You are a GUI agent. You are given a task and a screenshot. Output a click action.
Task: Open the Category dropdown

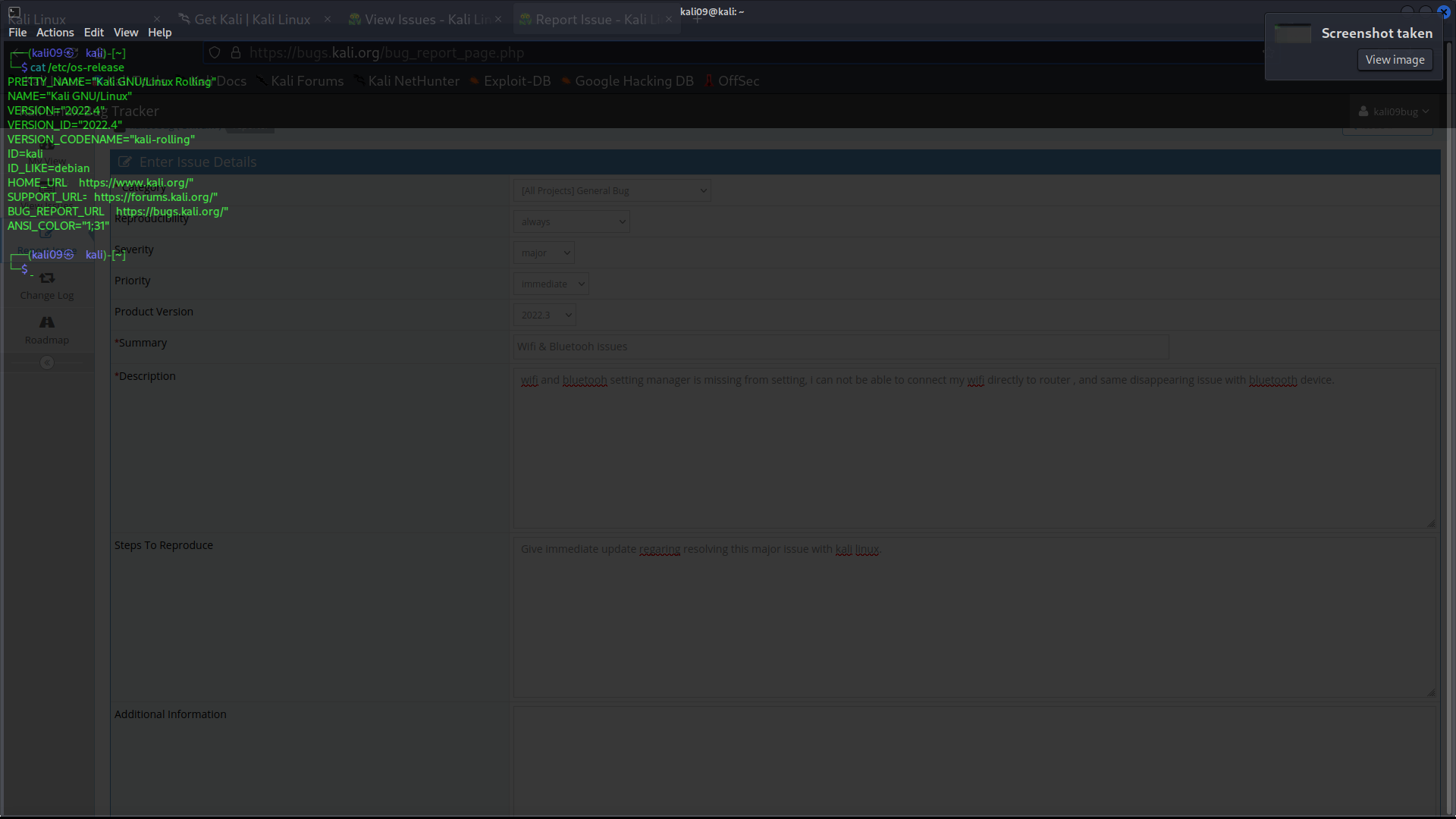tap(611, 191)
